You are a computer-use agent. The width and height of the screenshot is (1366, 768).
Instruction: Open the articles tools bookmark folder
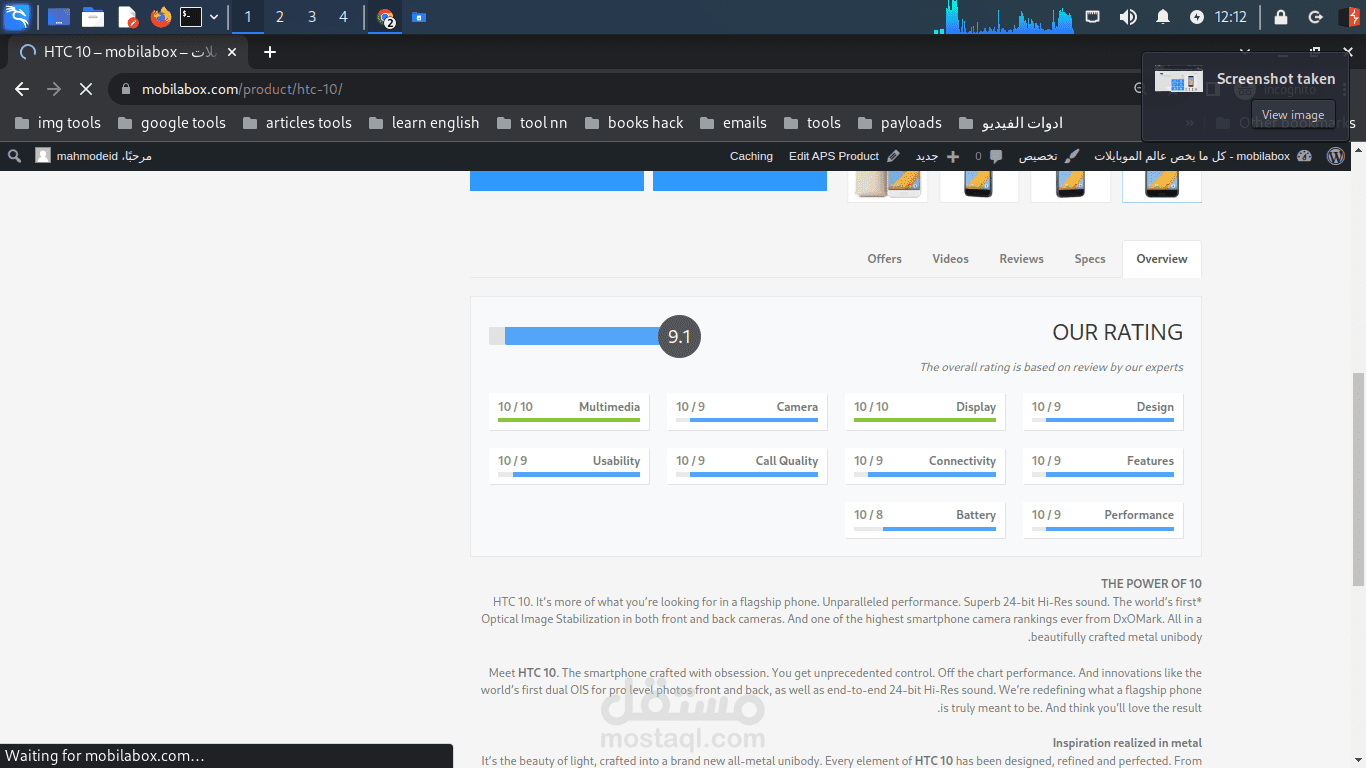(297, 123)
